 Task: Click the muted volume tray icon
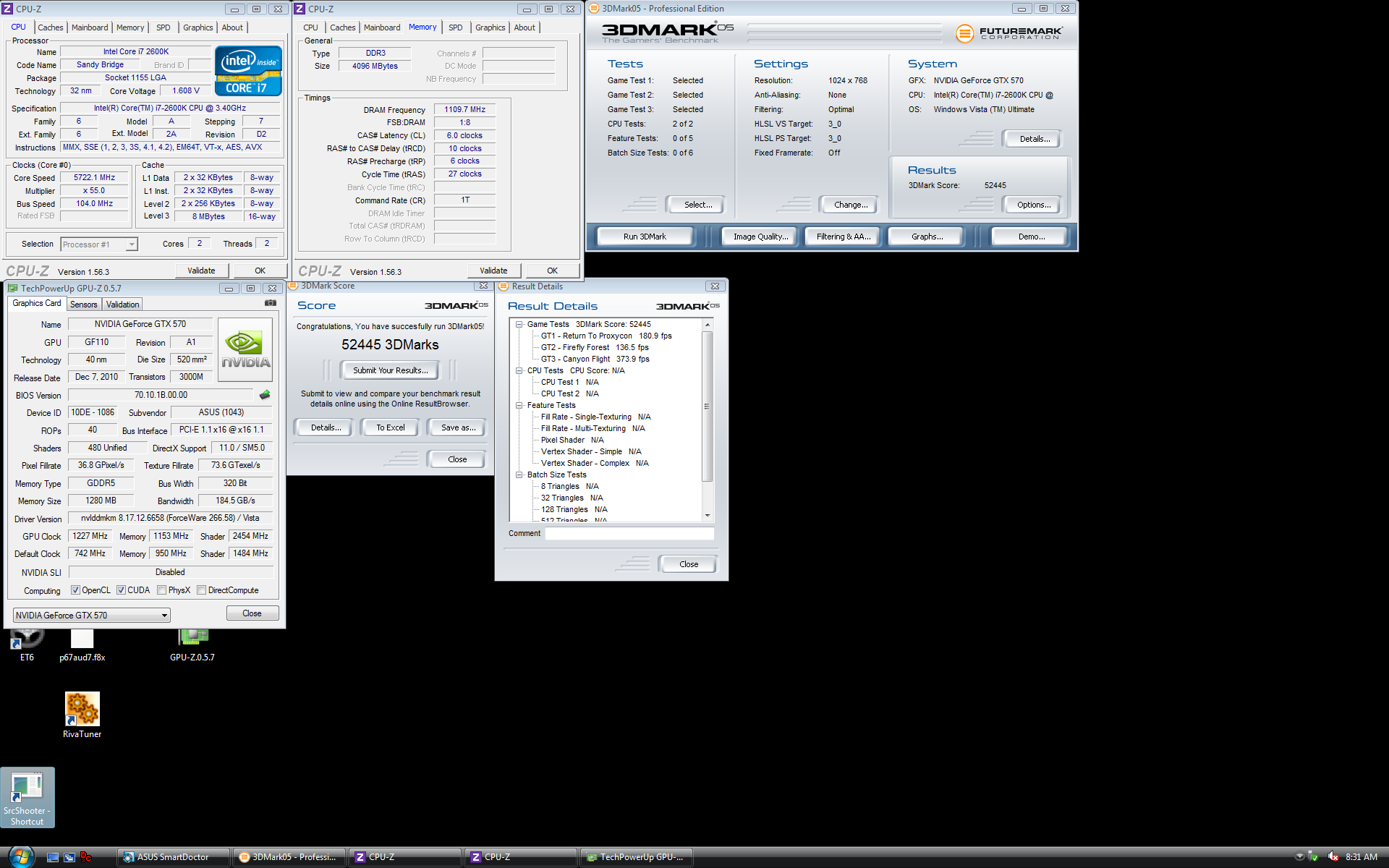pyautogui.click(x=1333, y=857)
